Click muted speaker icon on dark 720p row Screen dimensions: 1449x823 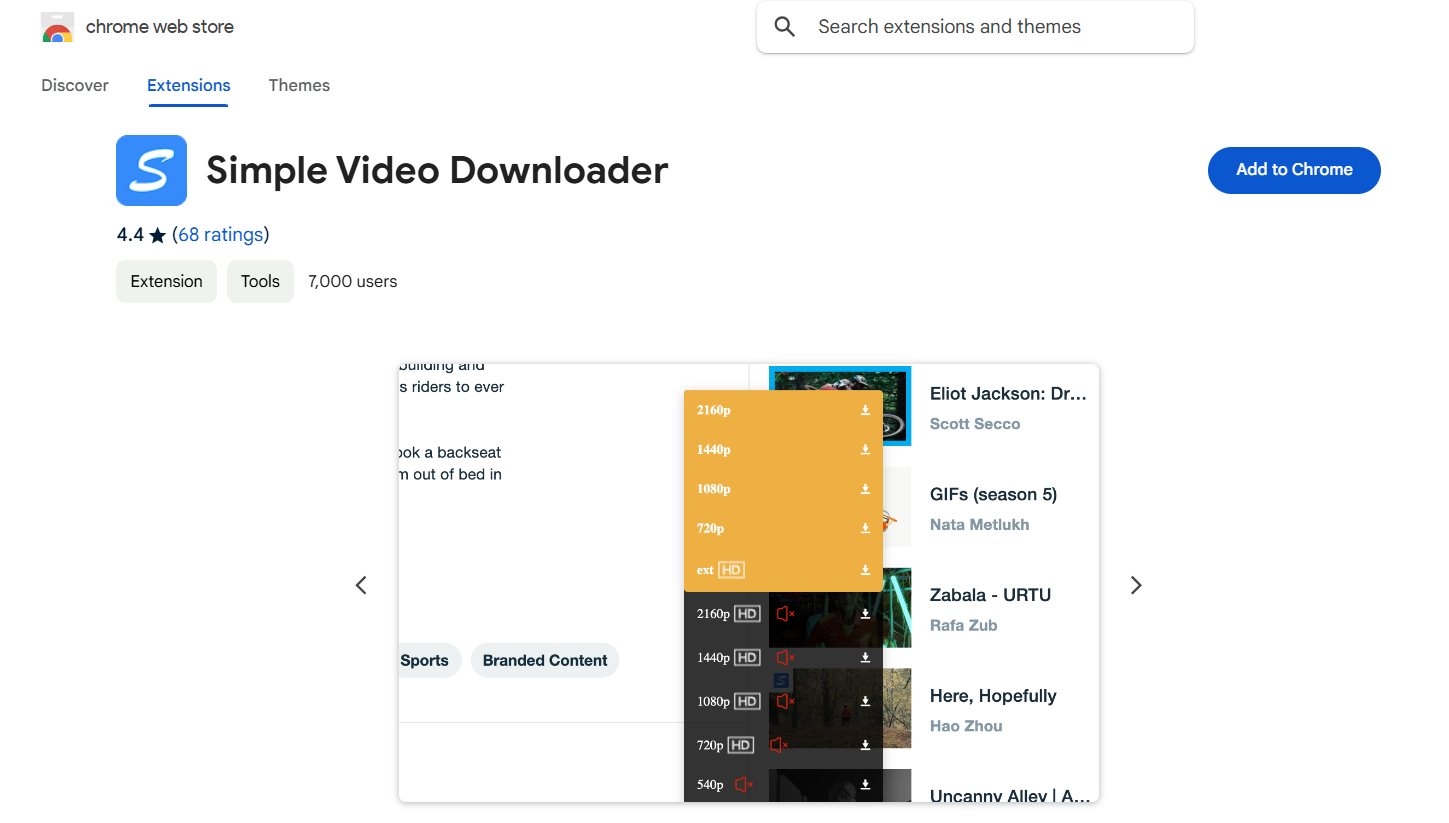tap(779, 745)
